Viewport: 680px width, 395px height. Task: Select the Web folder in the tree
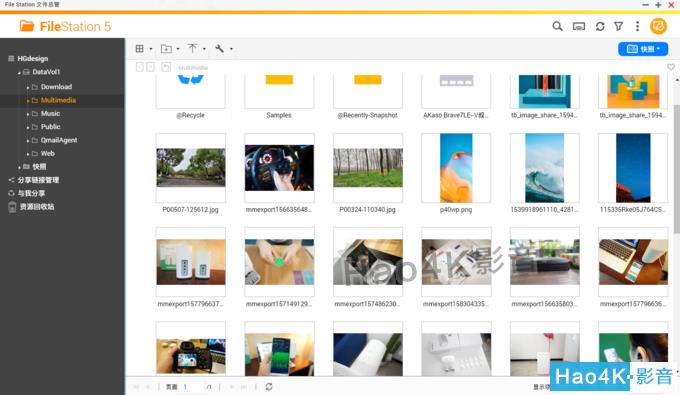[x=48, y=153]
